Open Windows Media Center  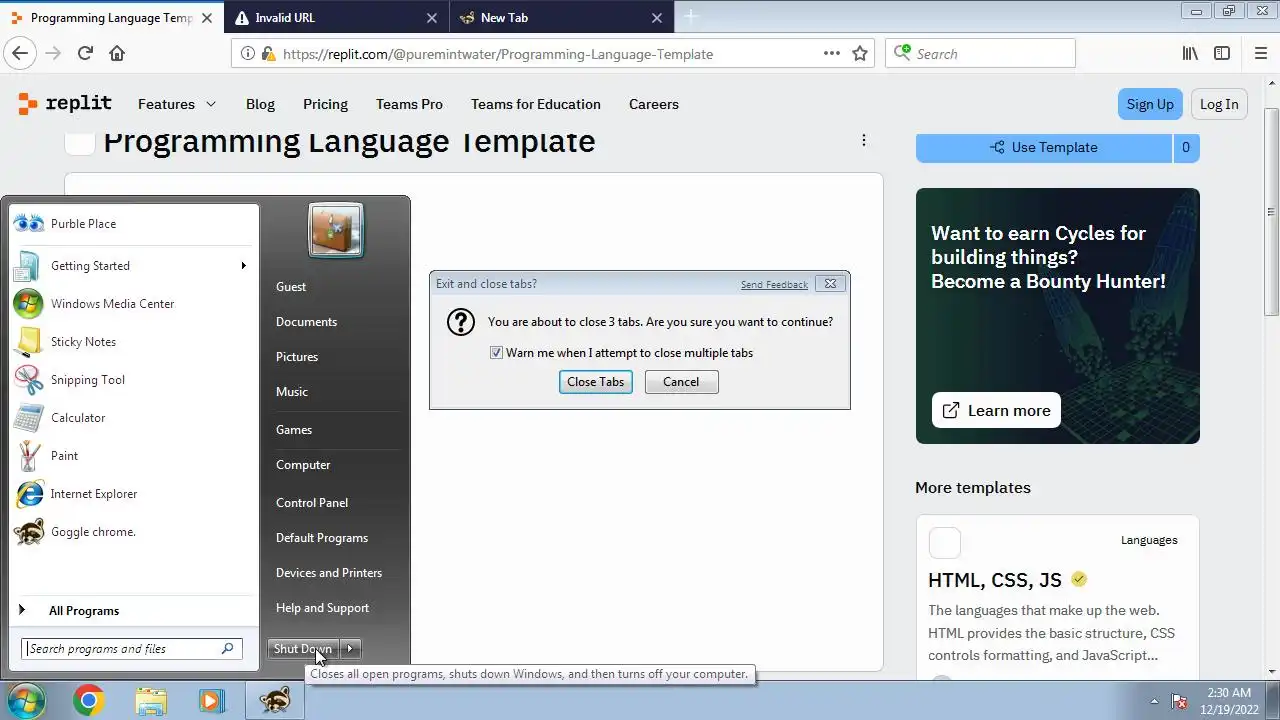pos(134,304)
